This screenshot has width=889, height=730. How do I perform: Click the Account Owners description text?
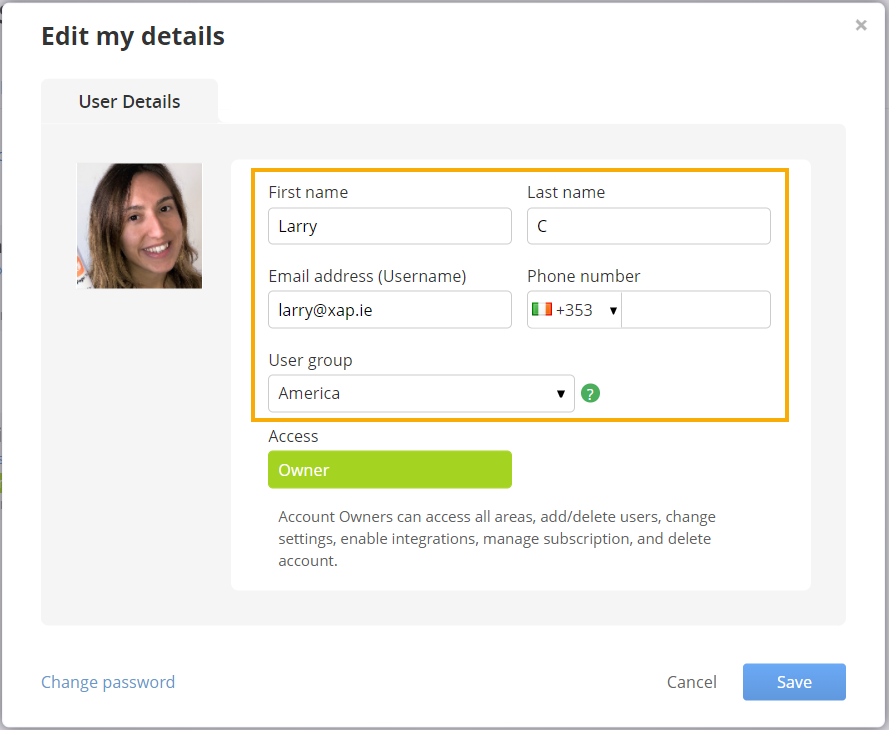tap(497, 538)
